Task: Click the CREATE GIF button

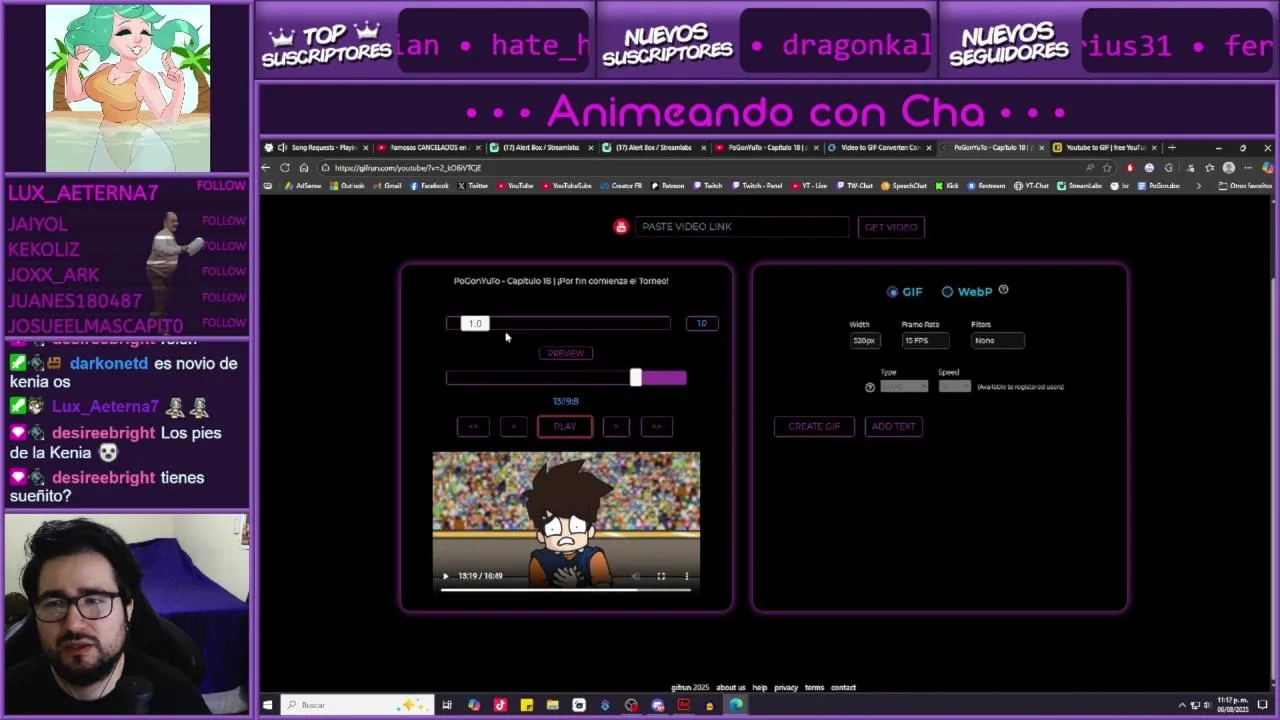Action: 814,426
